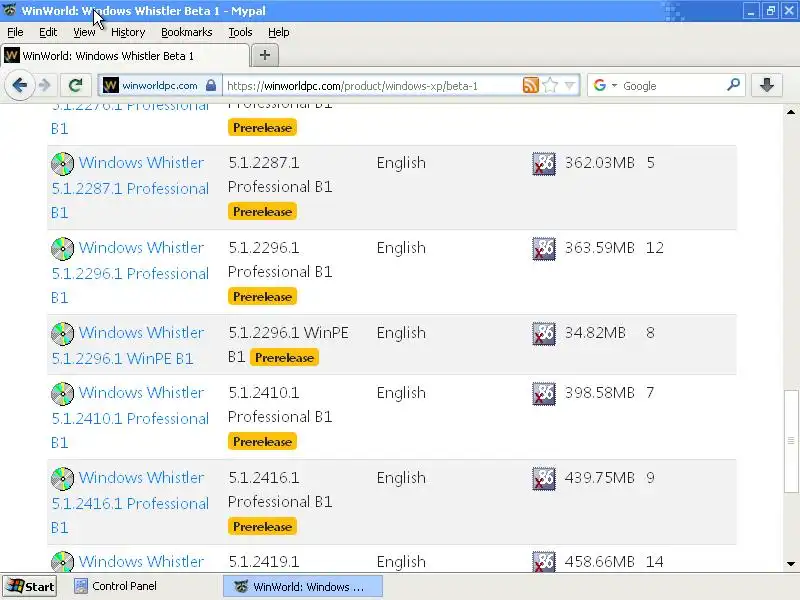800x600 pixels.
Task: Click the URL address field
Action: coord(372,86)
